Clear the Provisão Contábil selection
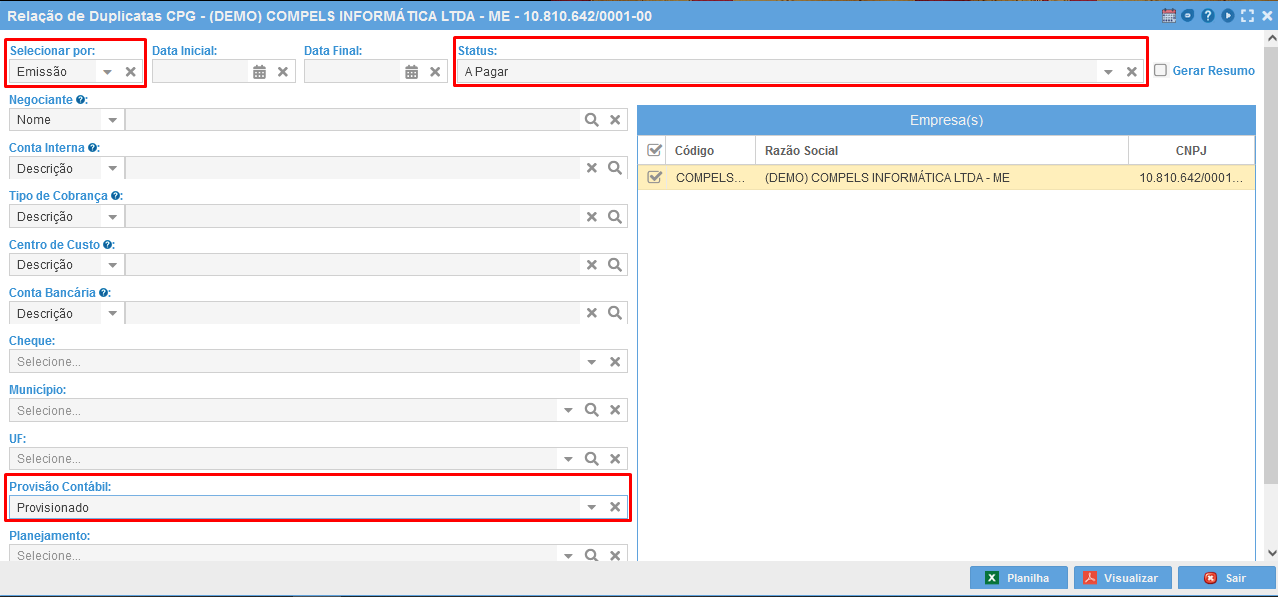The width and height of the screenshot is (1278, 597). pos(616,507)
